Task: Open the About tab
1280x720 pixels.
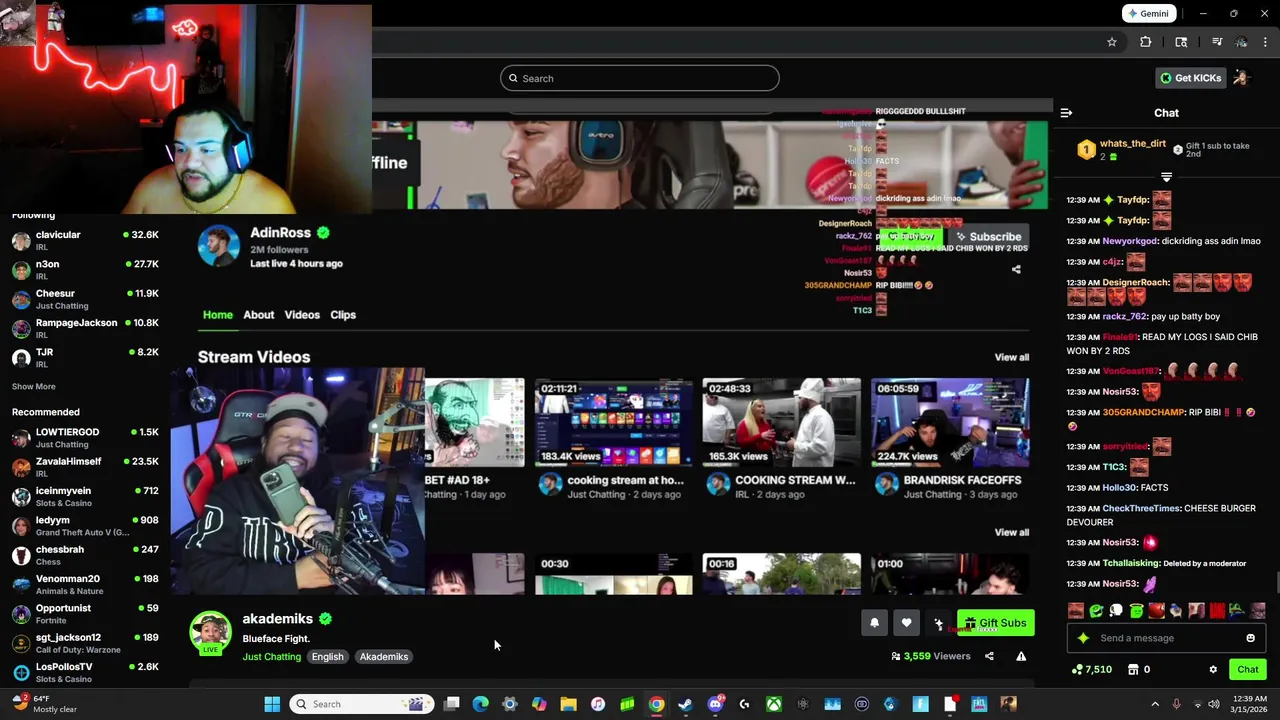Action: pyautogui.click(x=258, y=315)
